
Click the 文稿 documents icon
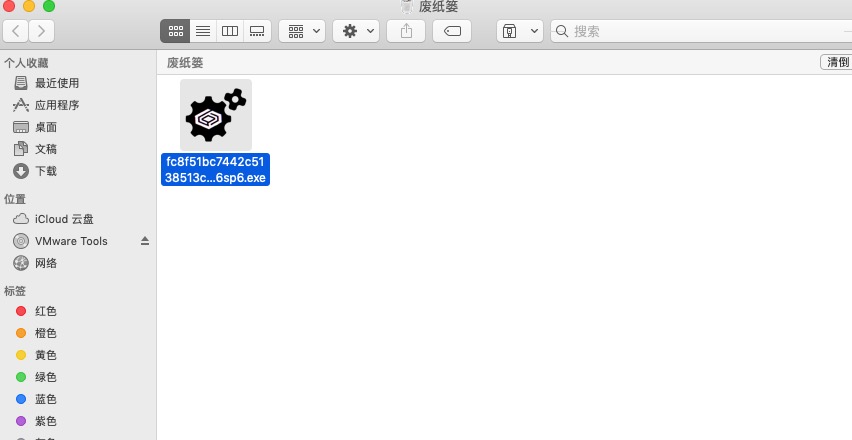(x=21, y=149)
